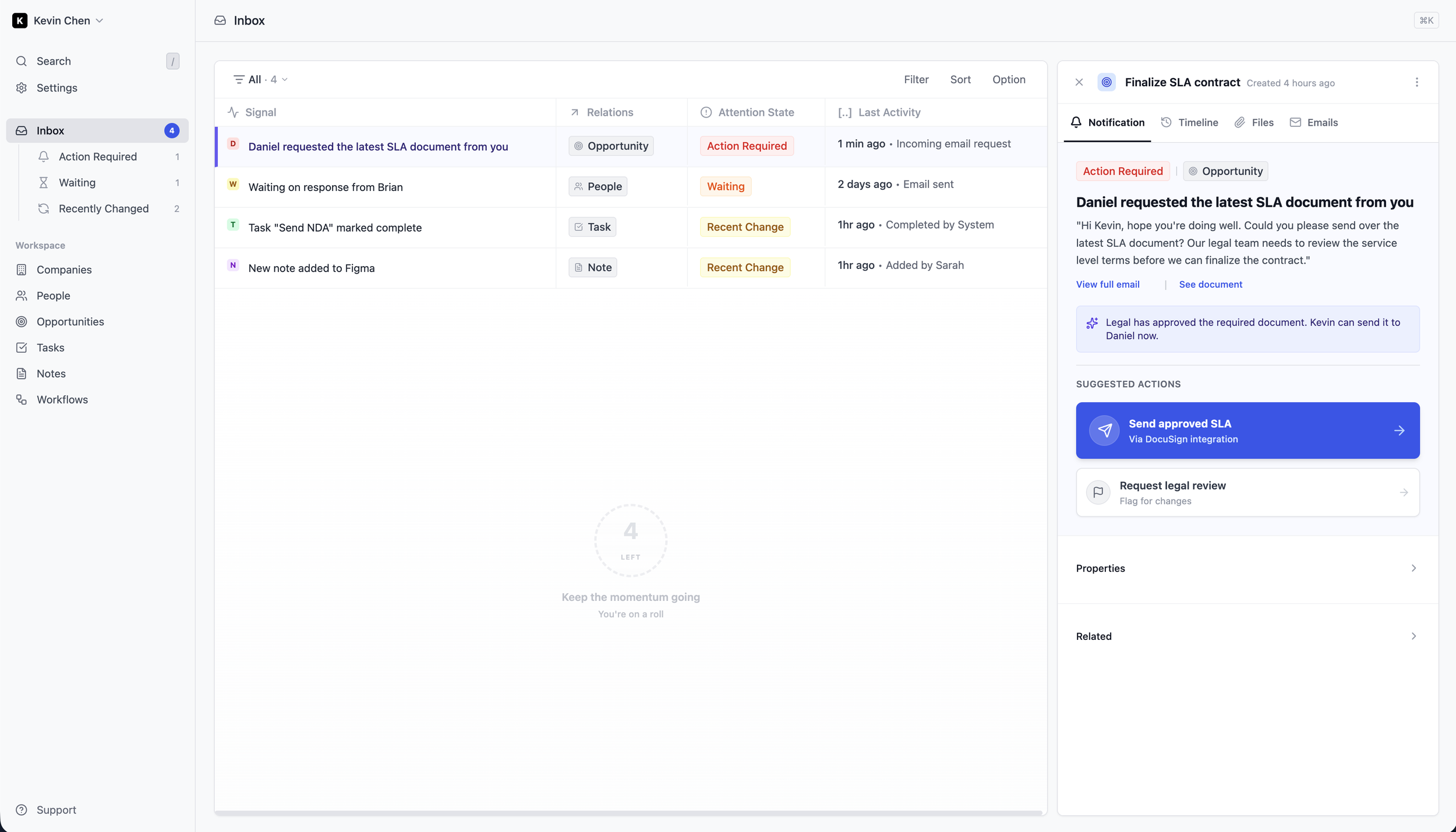Click the Support help icon

(22, 810)
